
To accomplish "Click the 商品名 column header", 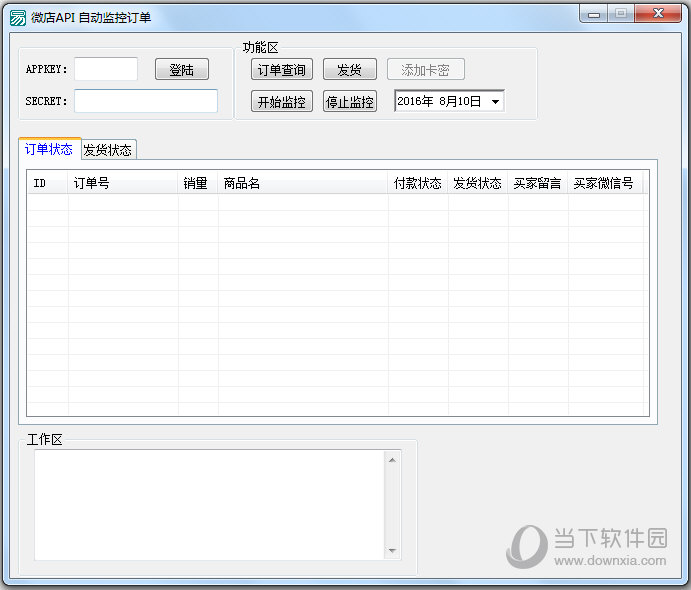I will click(303, 183).
